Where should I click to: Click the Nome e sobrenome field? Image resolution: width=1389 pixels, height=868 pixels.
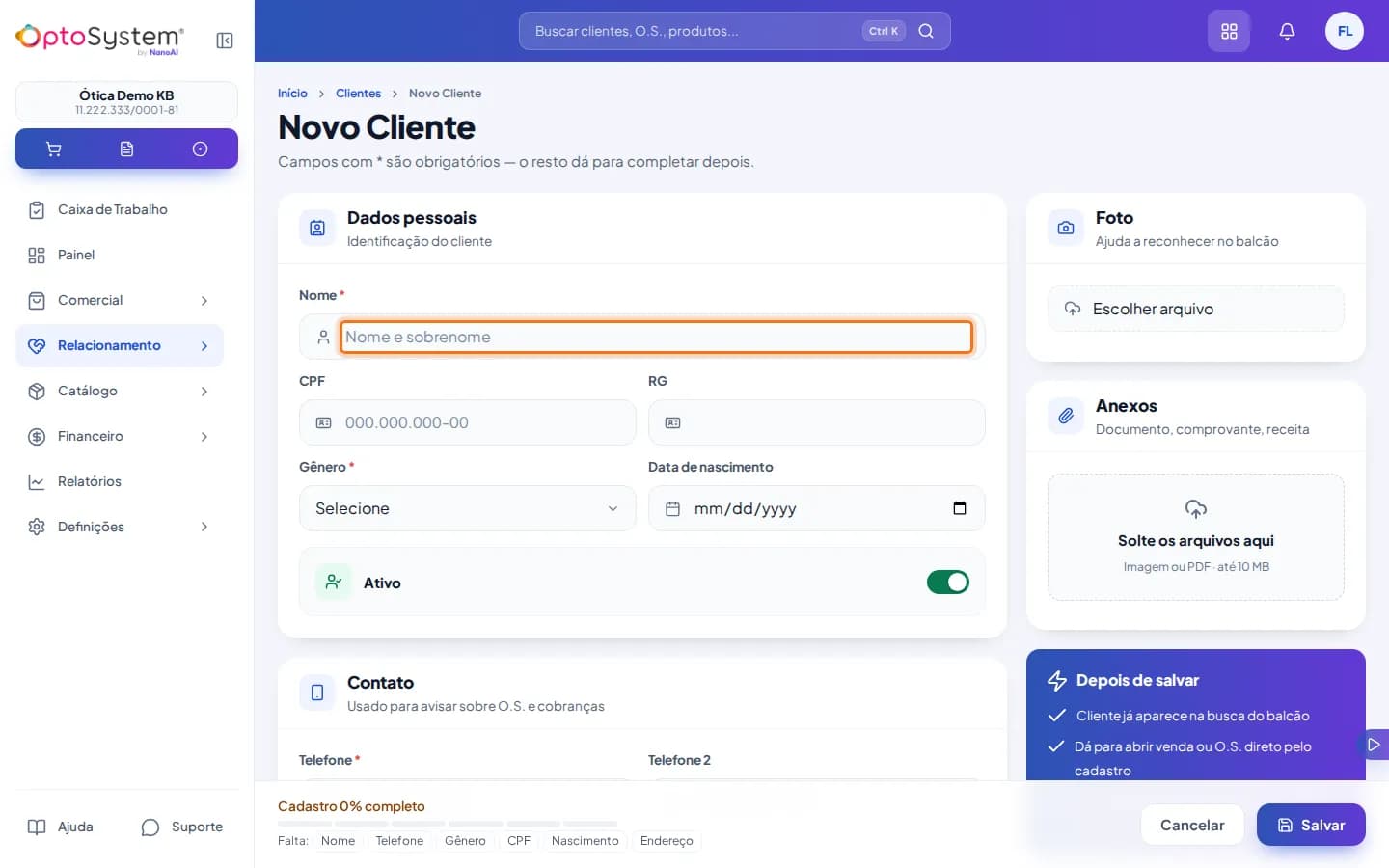[x=656, y=337]
